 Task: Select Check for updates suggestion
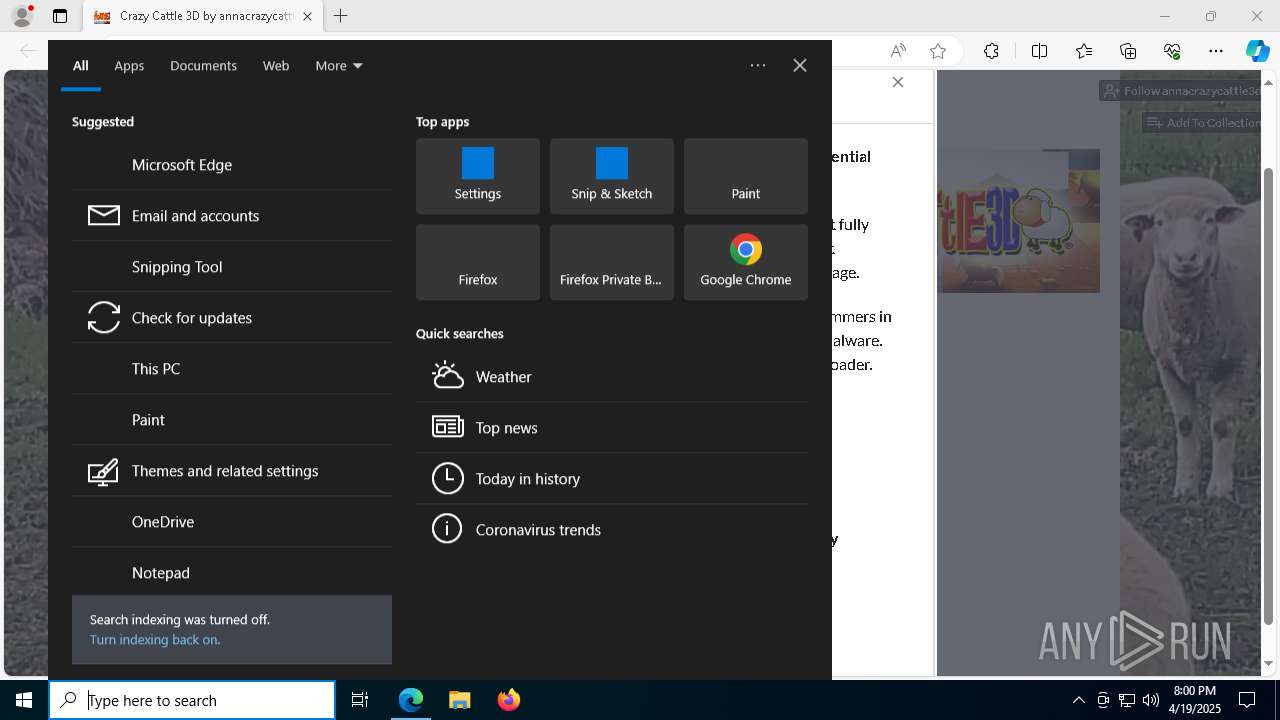point(231,317)
